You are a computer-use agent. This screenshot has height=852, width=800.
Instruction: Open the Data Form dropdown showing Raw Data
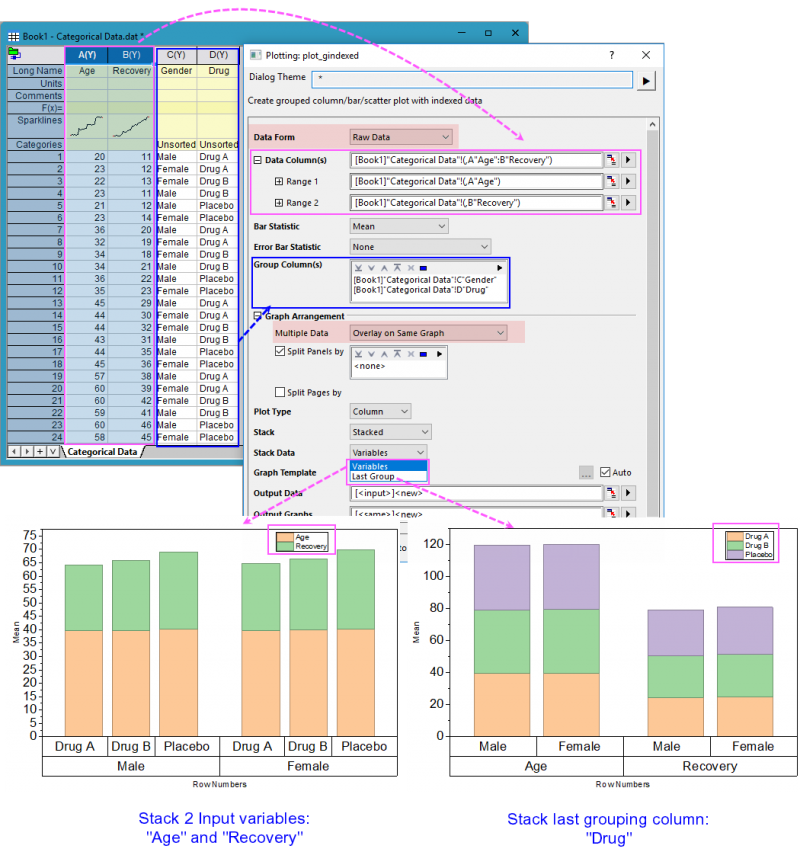coord(400,137)
